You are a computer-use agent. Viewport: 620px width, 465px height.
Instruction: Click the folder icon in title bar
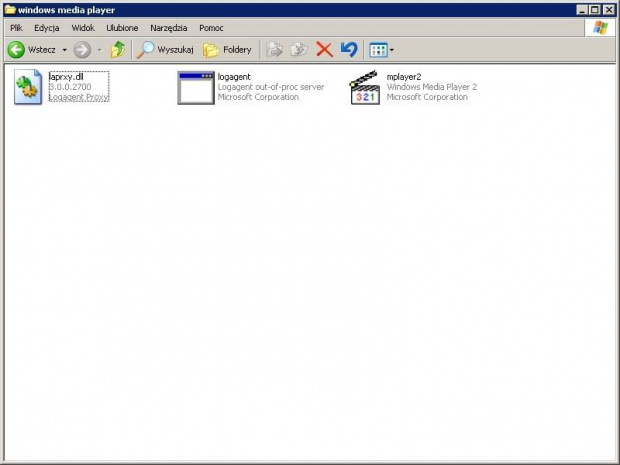tap(10, 9)
